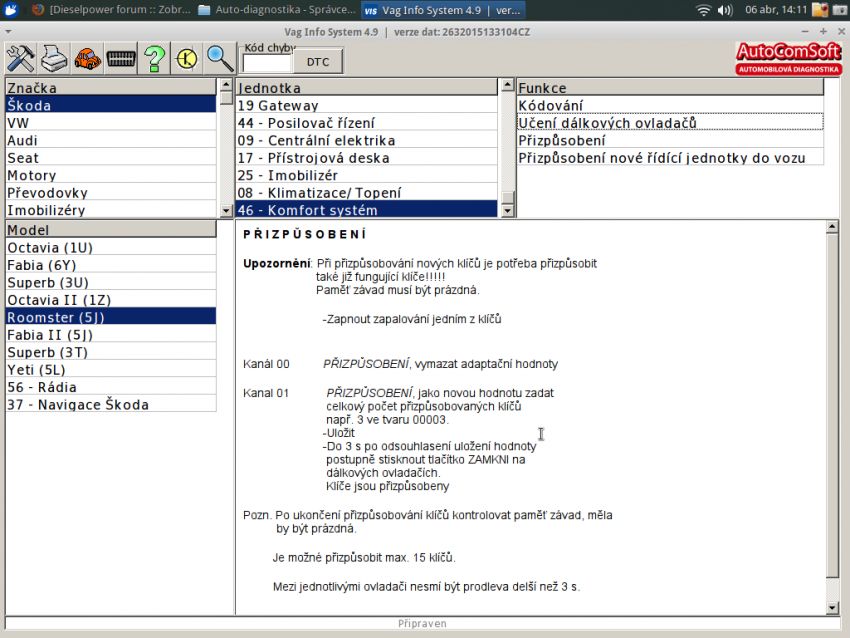Select Přizpůsobení function

tap(670, 140)
